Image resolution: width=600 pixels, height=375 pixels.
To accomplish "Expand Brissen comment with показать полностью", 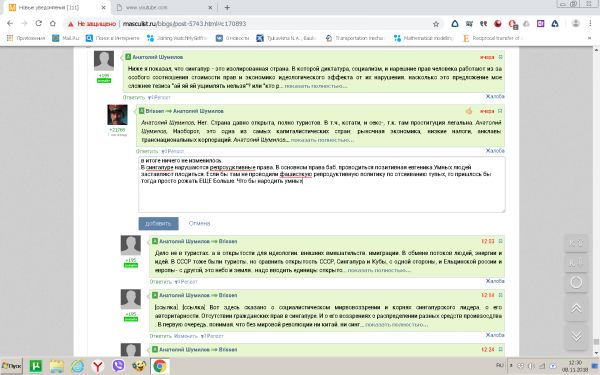I will pos(322,140).
